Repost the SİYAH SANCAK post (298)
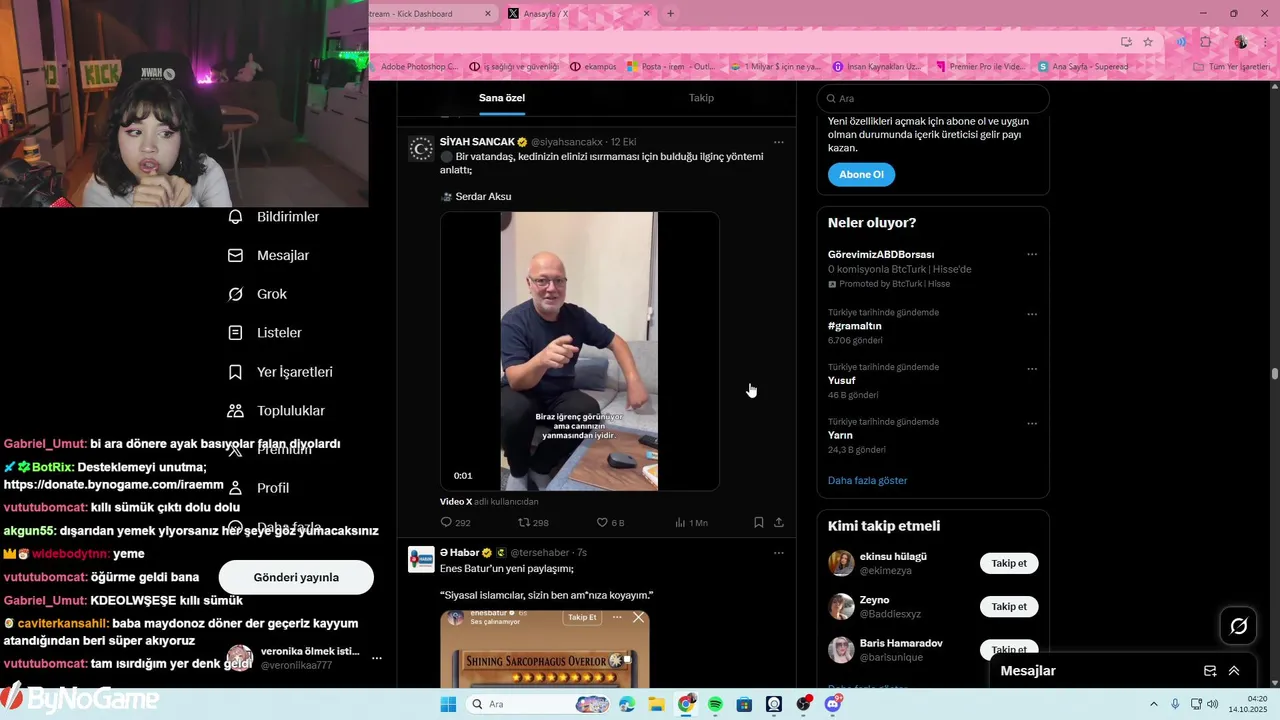The height and width of the screenshot is (720, 1280). (x=533, y=522)
